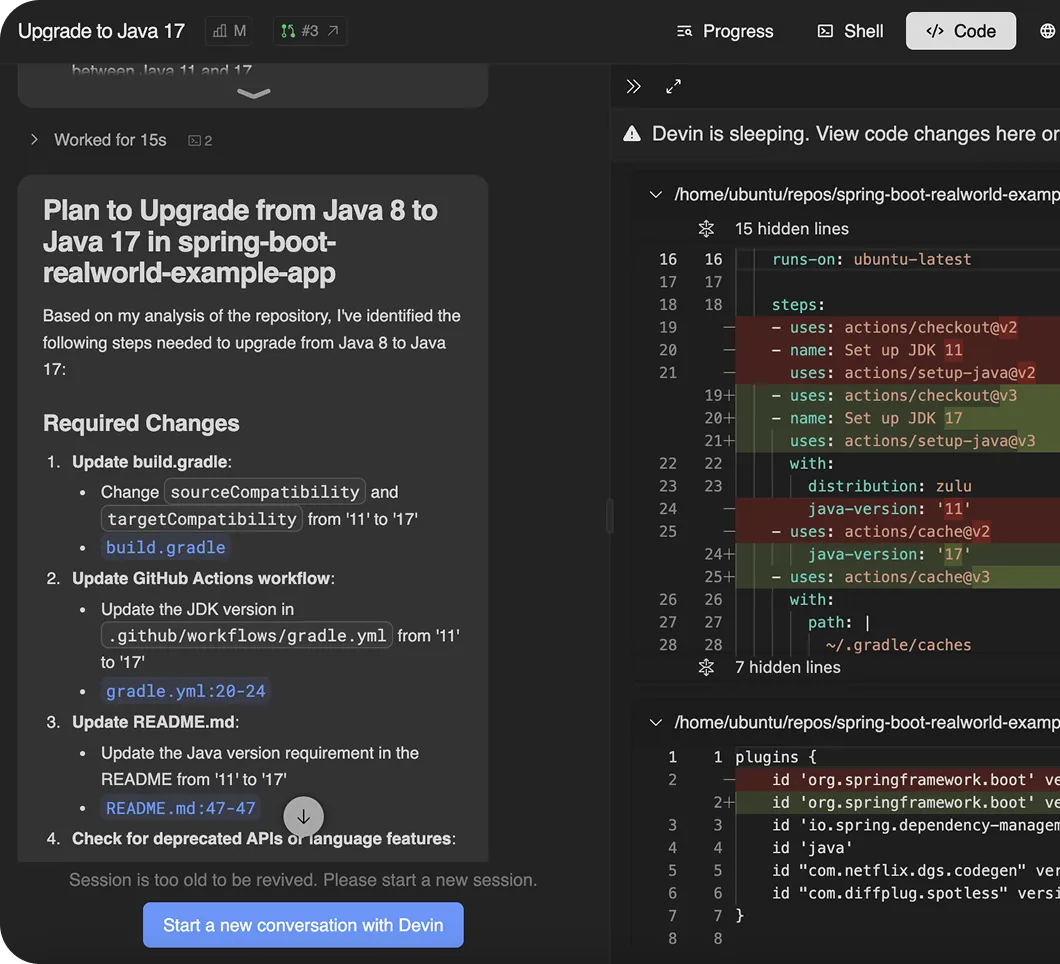Click line id 'java' in build.gradle
The width and height of the screenshot is (1060, 964).
tap(812, 848)
